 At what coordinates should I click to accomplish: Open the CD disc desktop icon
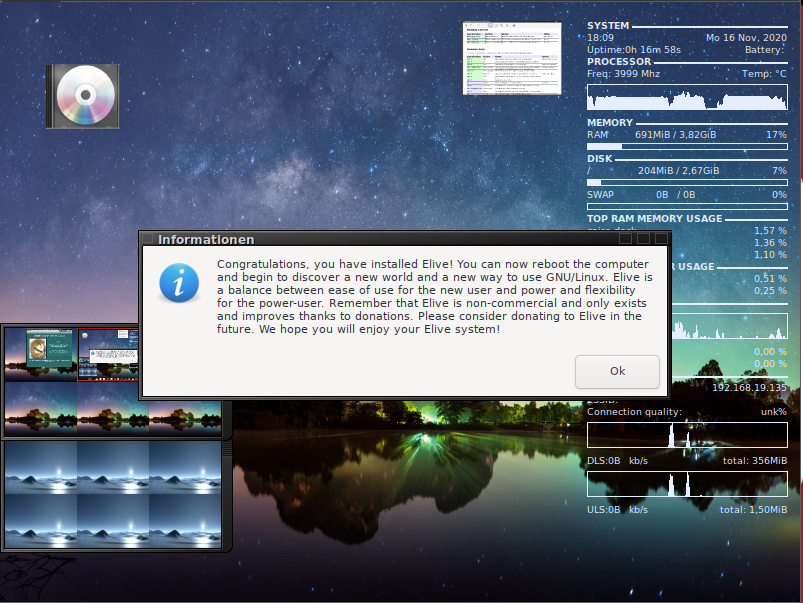(x=83, y=96)
